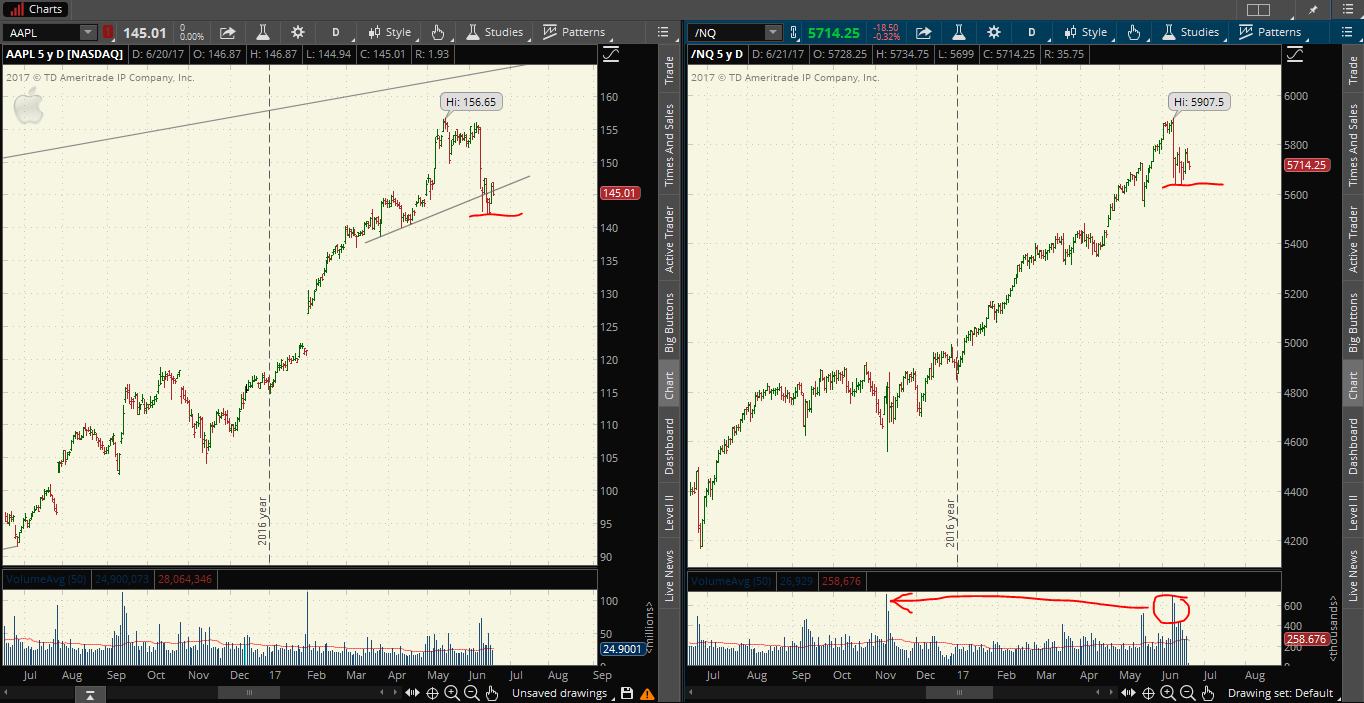
Task: Zoom in on the AAPL chart
Action: (451, 693)
